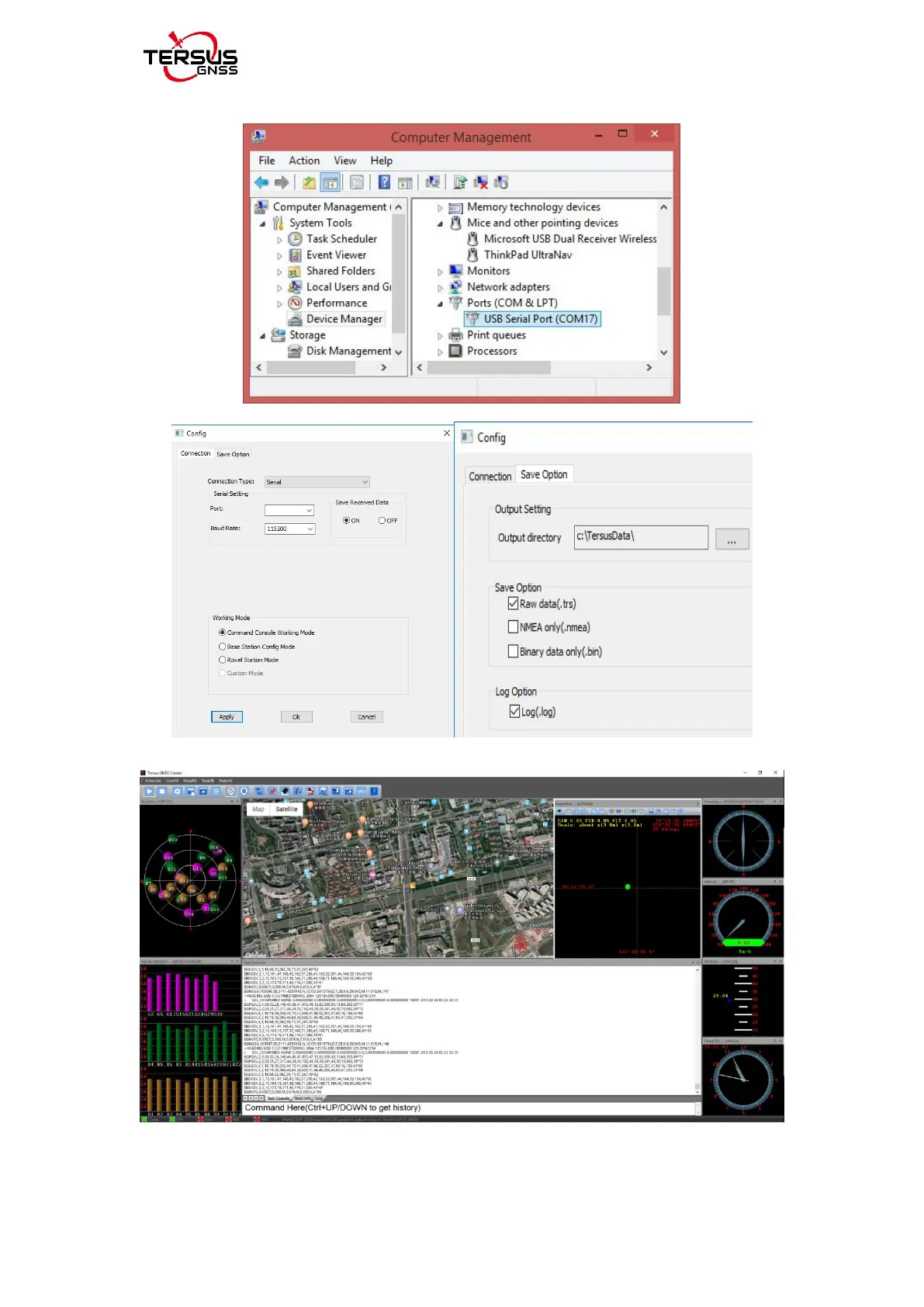Click the red pin icon in Tersus toolbar

(272, 792)
